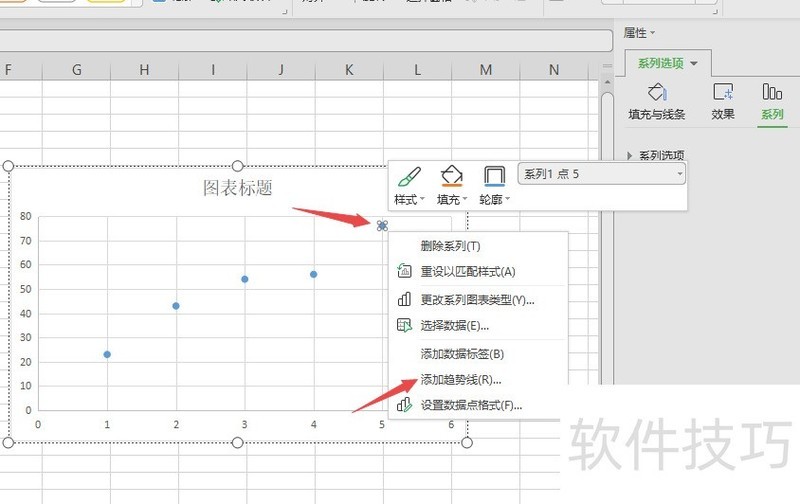This screenshot has height=504, width=800.
Task: Select the data point at x=4
Action: tap(314, 274)
